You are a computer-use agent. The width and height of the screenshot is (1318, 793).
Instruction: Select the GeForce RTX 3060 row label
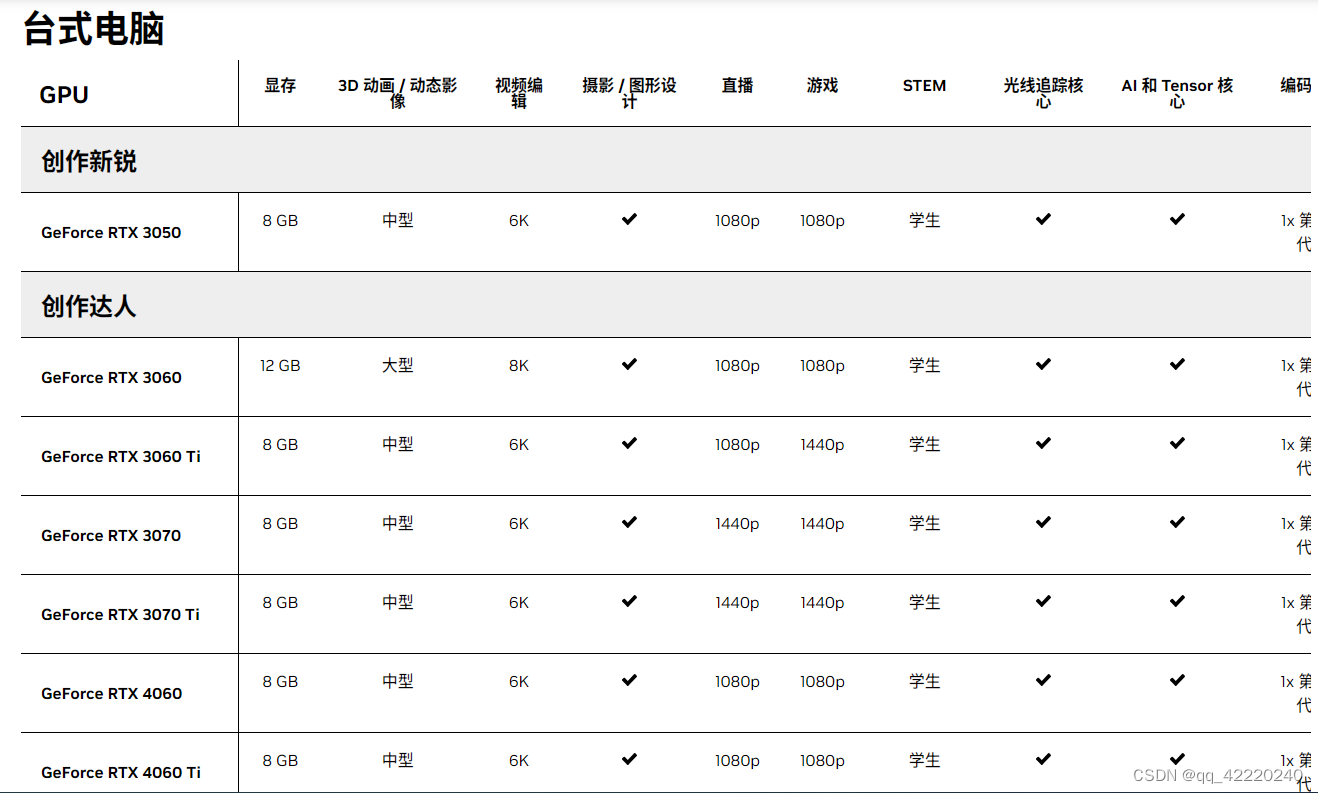[x=111, y=378]
